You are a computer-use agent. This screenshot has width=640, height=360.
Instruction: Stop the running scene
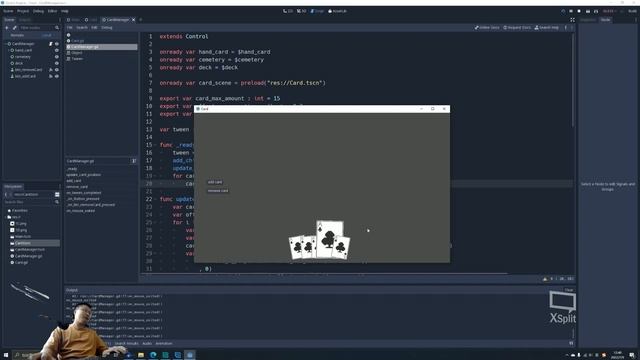click(x=579, y=11)
